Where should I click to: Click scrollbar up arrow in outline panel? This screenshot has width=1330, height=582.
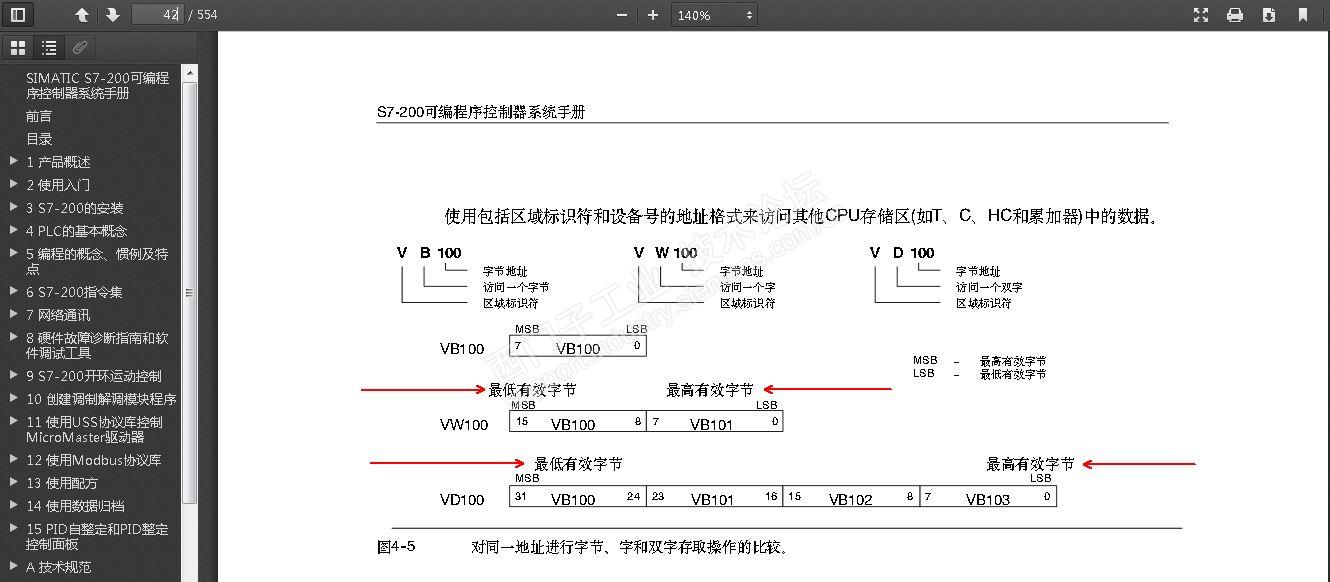(x=190, y=73)
